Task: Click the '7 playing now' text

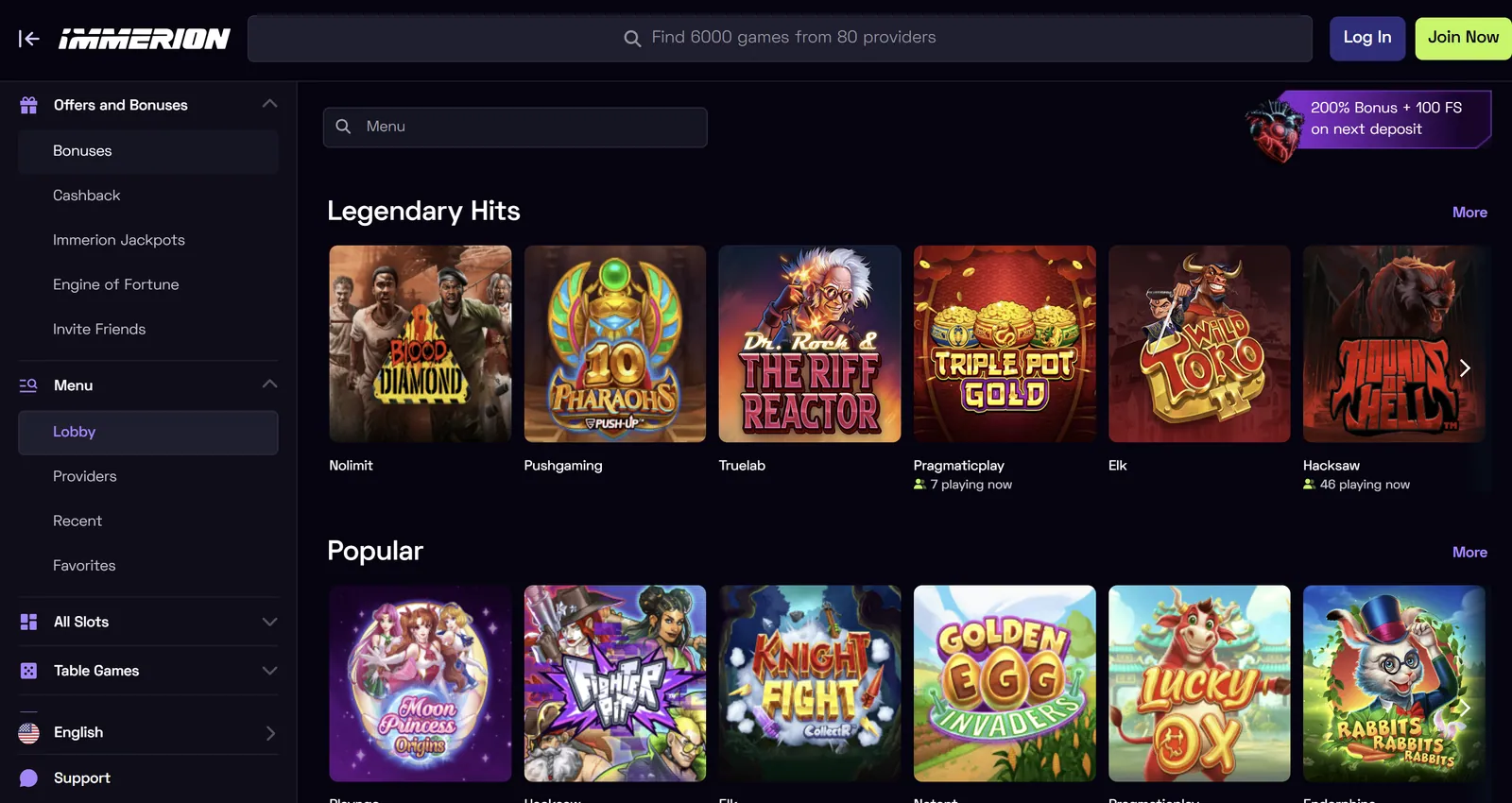Action: [971, 485]
